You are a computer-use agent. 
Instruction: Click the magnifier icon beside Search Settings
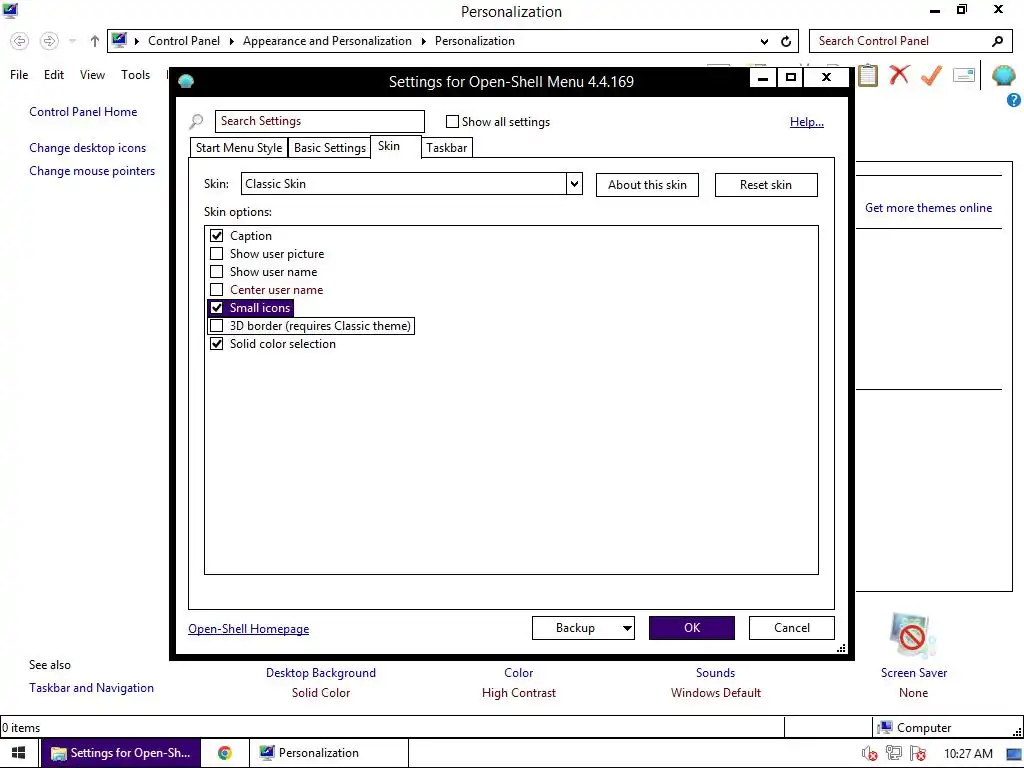pyautogui.click(x=196, y=121)
